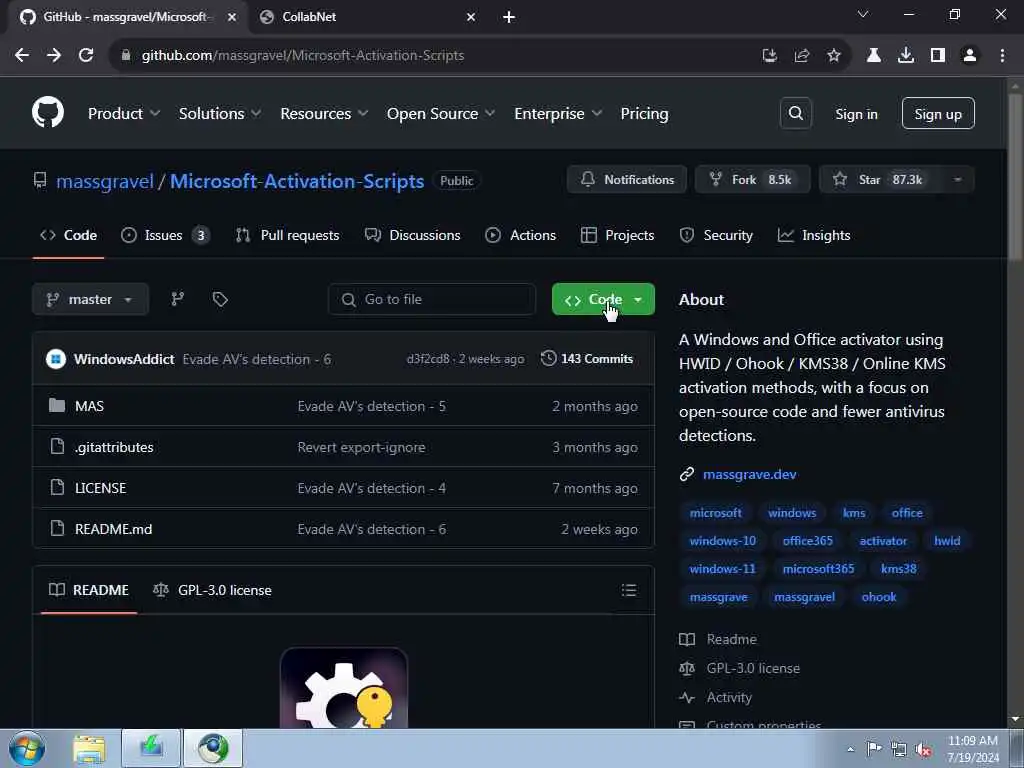Click the browser Back arrow

pyautogui.click(x=22, y=56)
